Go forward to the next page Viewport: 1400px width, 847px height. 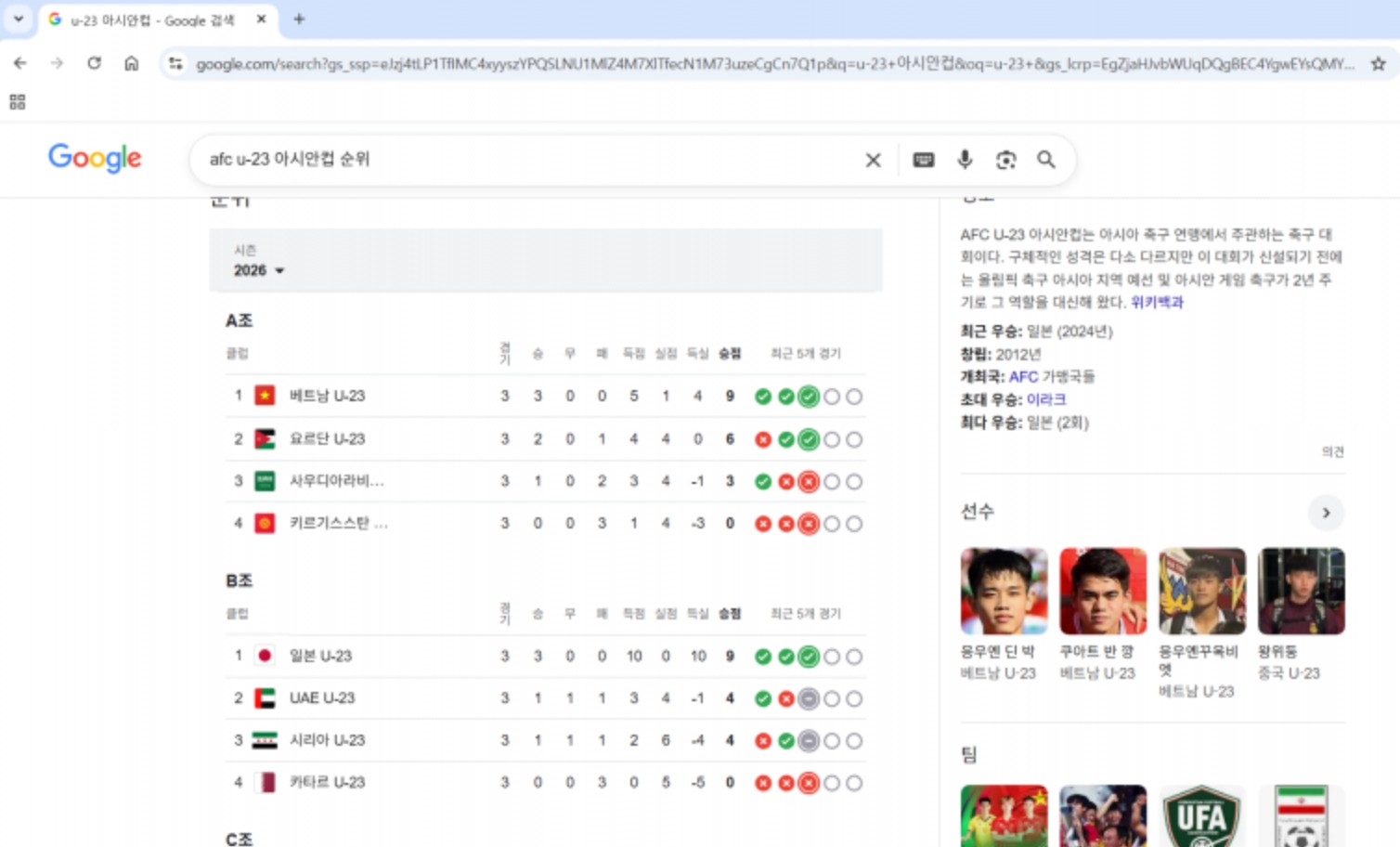tap(57, 63)
